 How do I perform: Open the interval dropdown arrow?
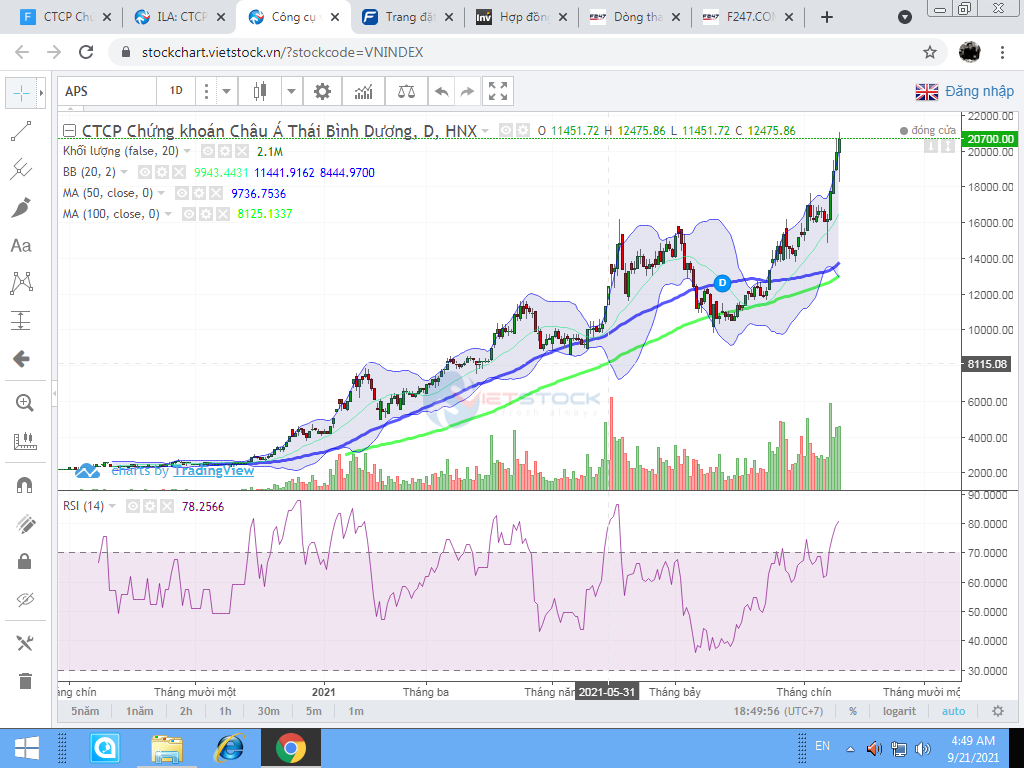click(227, 91)
